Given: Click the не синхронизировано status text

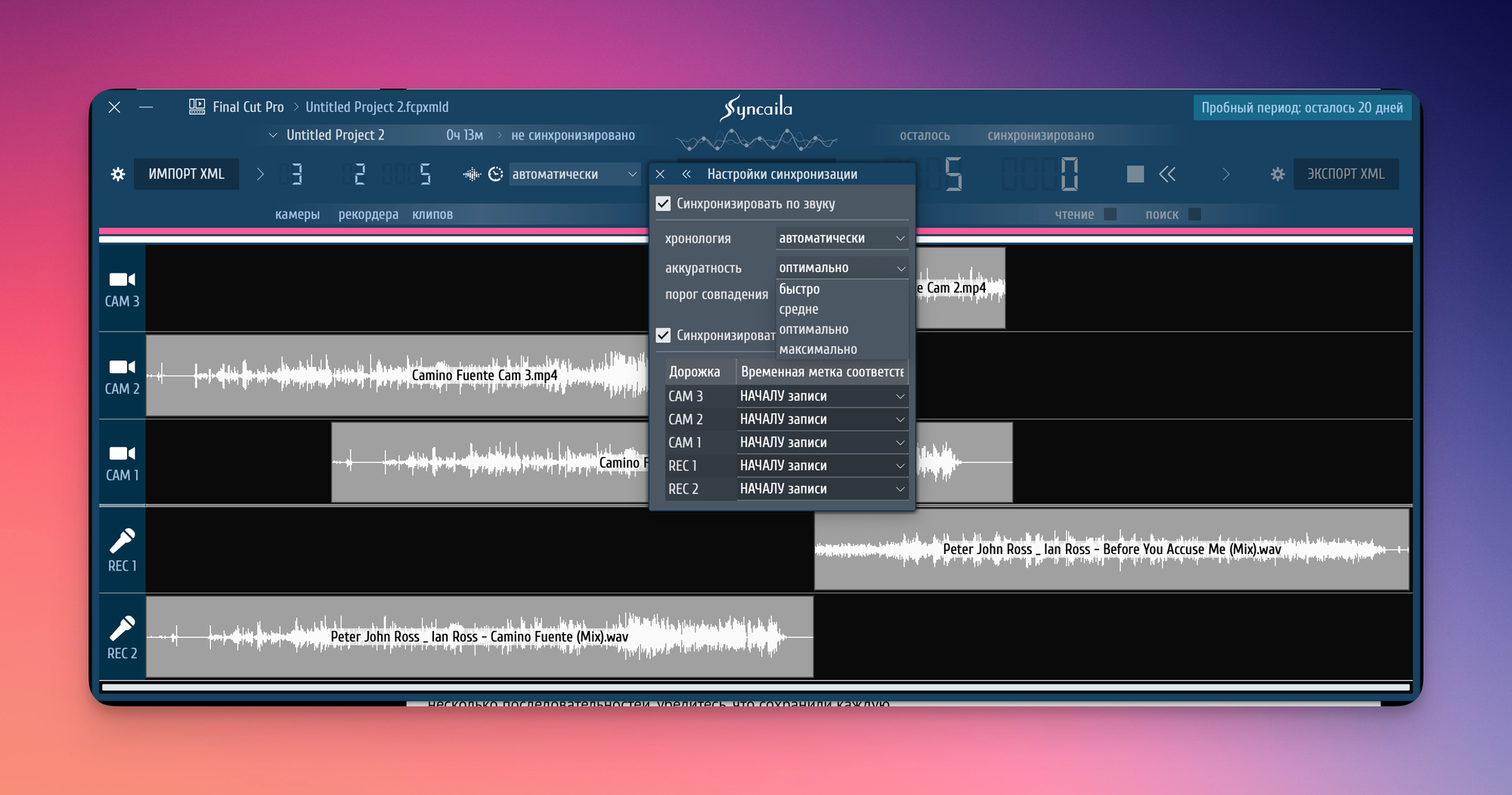Looking at the screenshot, I should click(573, 135).
